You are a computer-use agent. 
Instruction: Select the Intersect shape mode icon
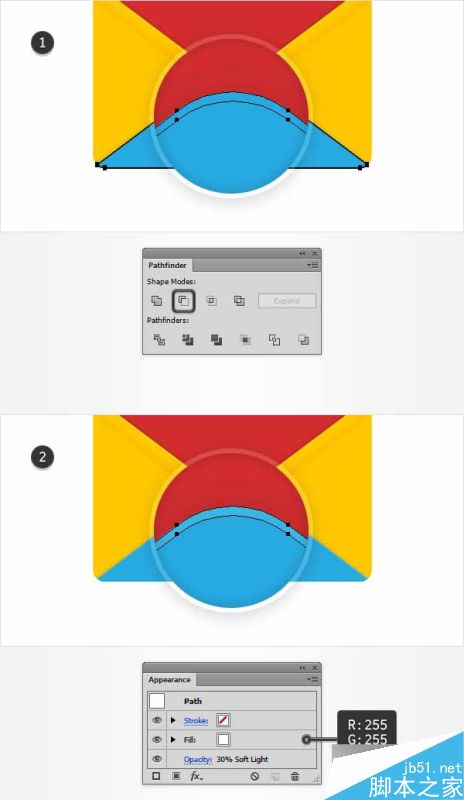point(211,301)
